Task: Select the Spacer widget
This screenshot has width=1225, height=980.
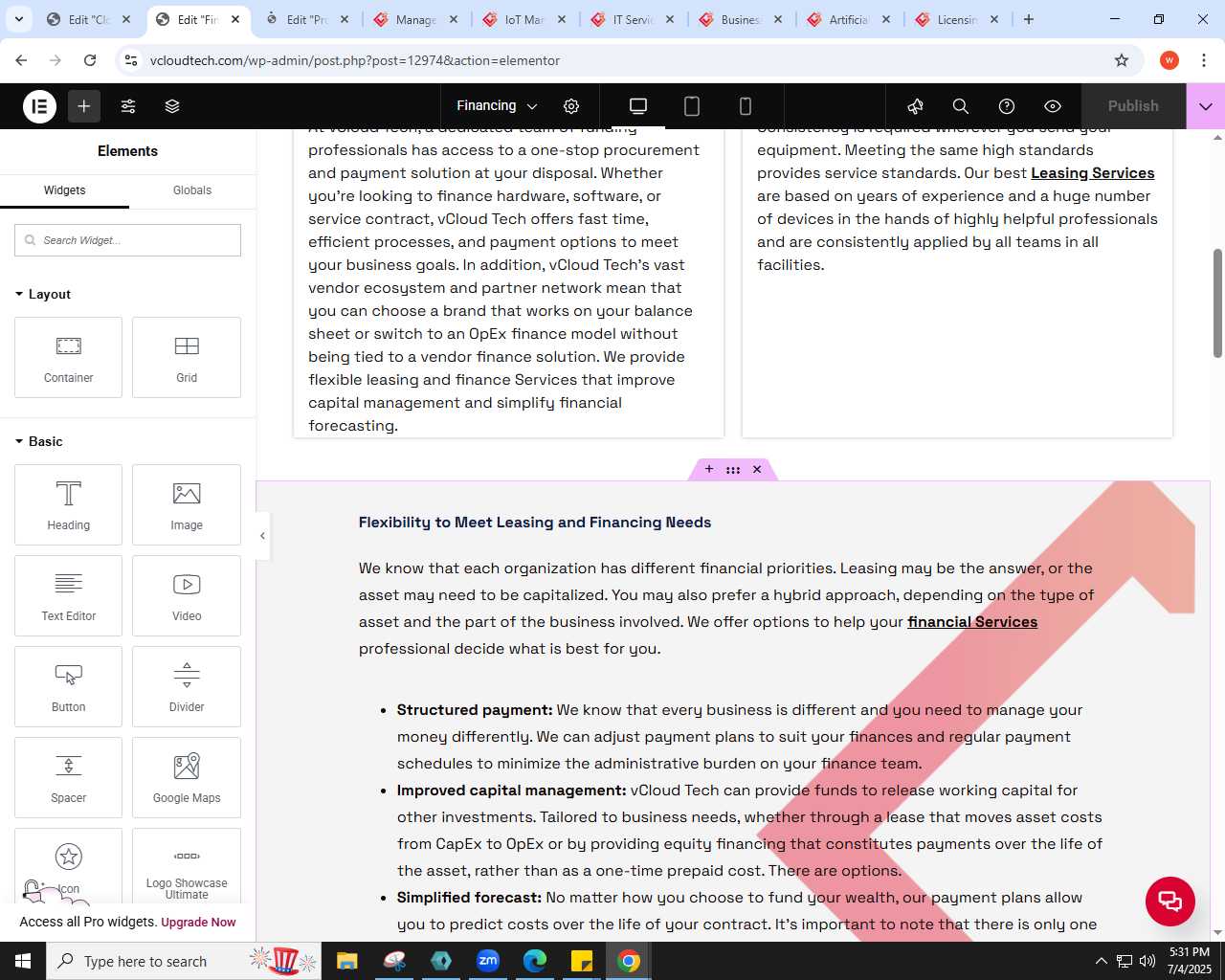Action: click(69, 777)
